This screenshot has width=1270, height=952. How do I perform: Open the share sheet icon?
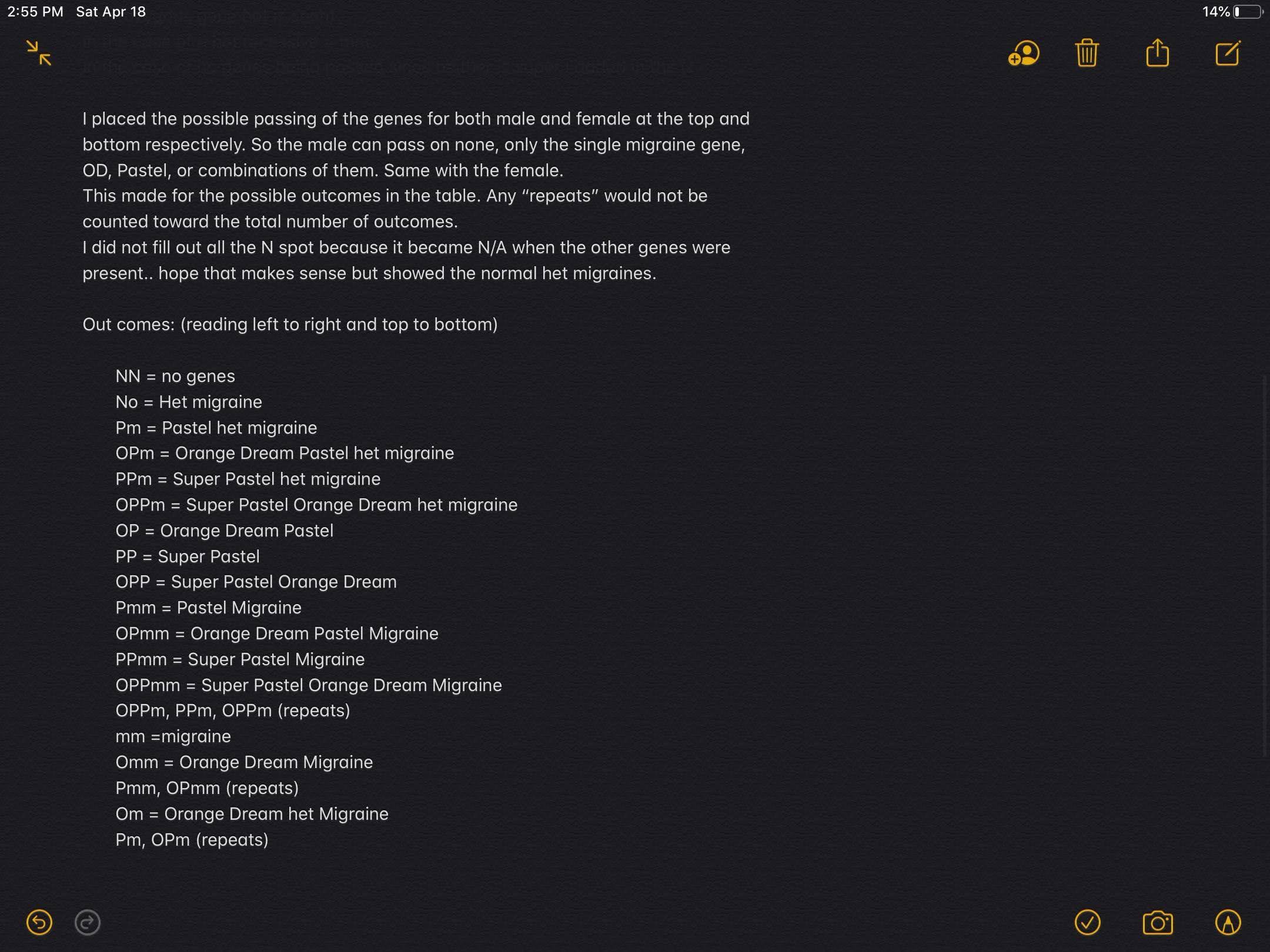[1157, 52]
